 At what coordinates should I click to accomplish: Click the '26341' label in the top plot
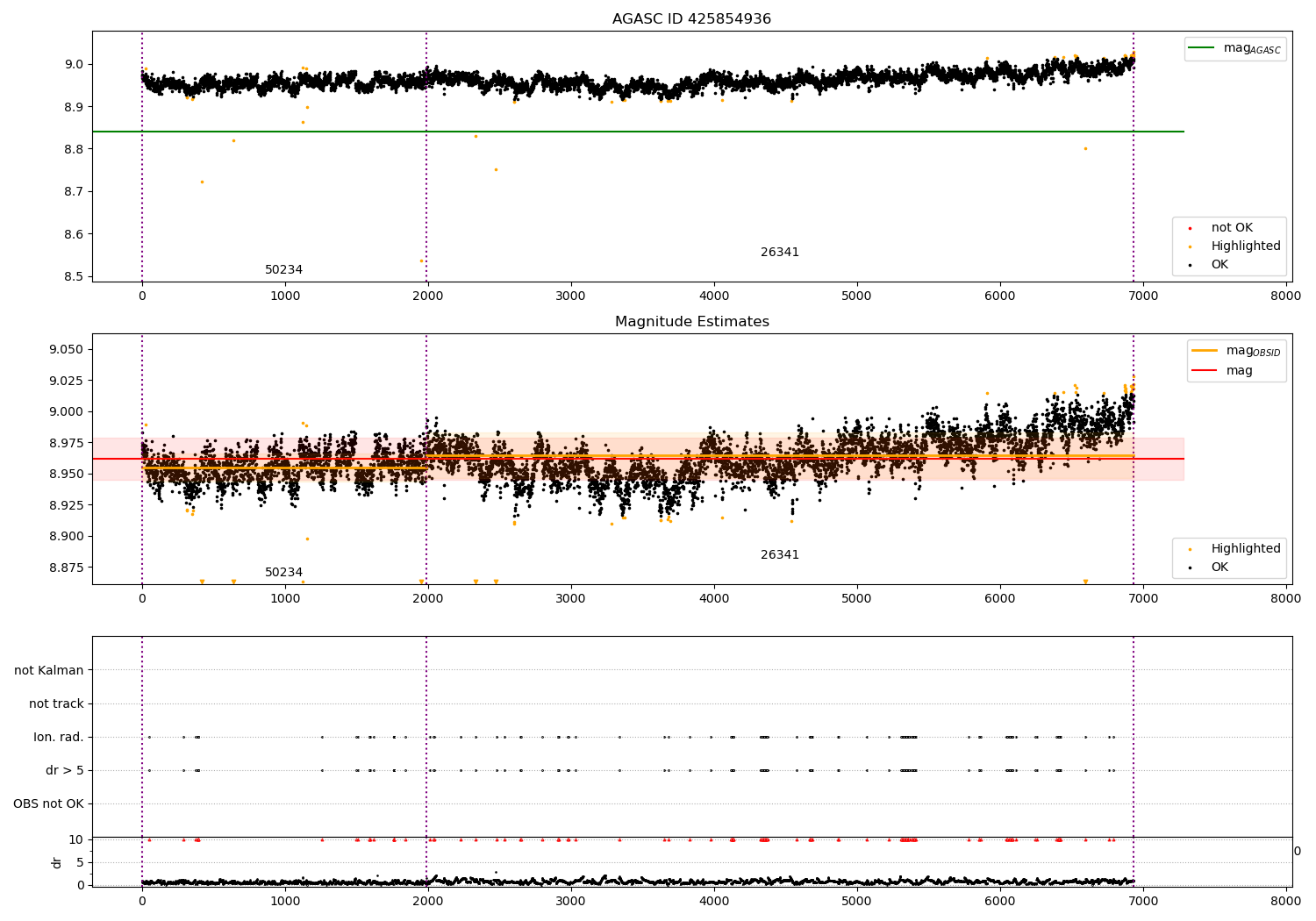click(780, 253)
